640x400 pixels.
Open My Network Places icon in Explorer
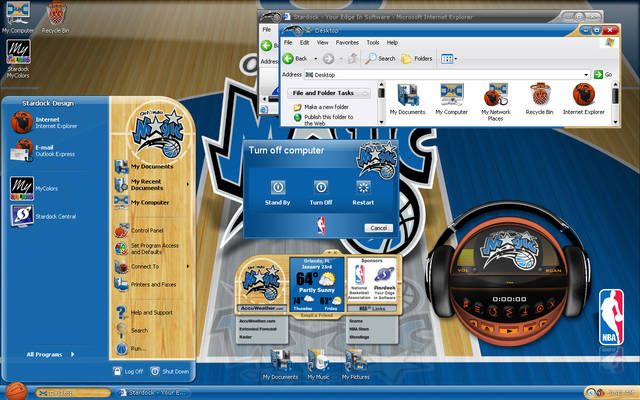click(x=497, y=96)
